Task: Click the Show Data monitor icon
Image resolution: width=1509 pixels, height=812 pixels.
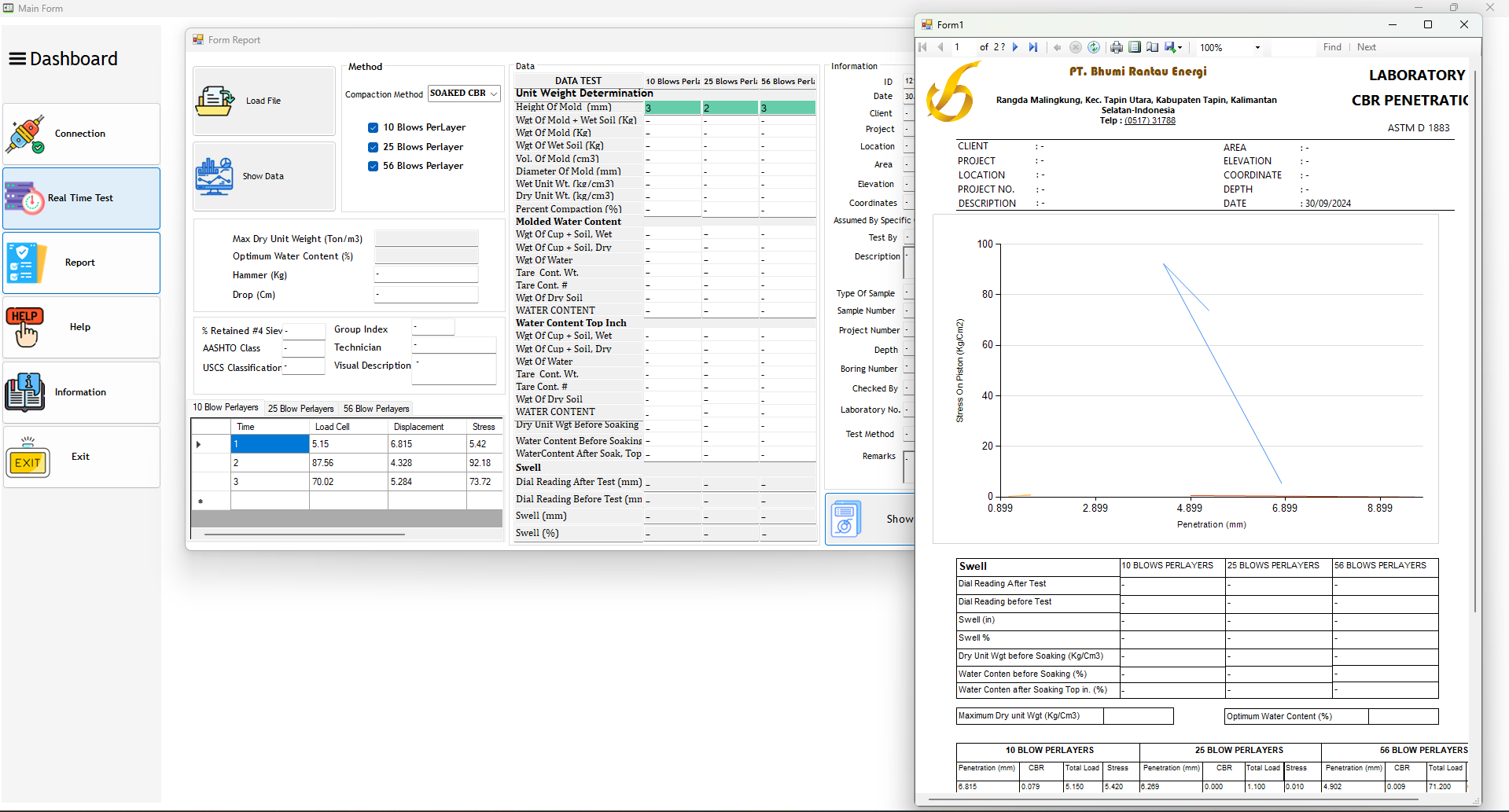Action: pyautogui.click(x=215, y=175)
